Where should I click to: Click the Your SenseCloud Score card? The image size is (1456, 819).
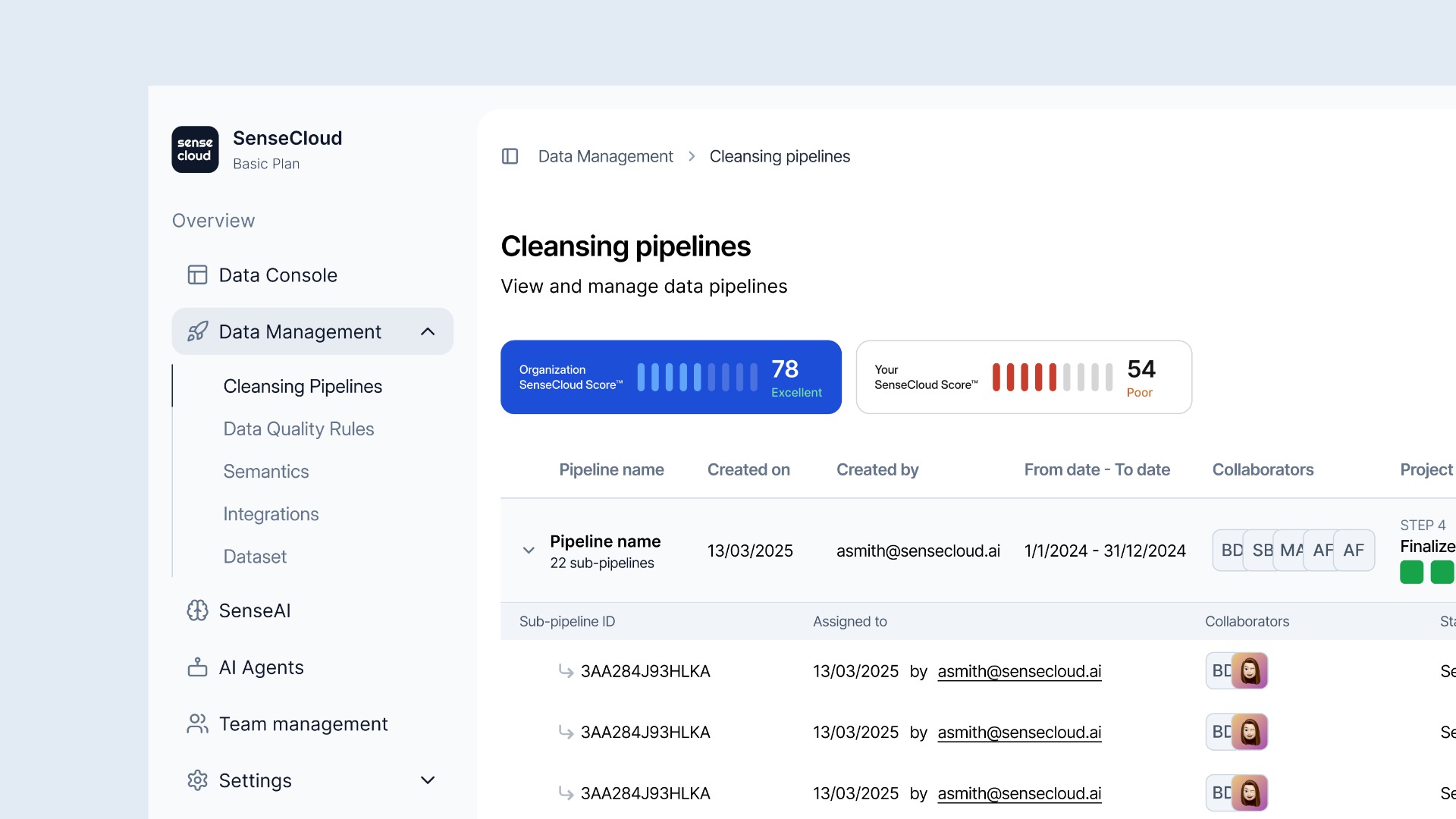coord(1024,377)
